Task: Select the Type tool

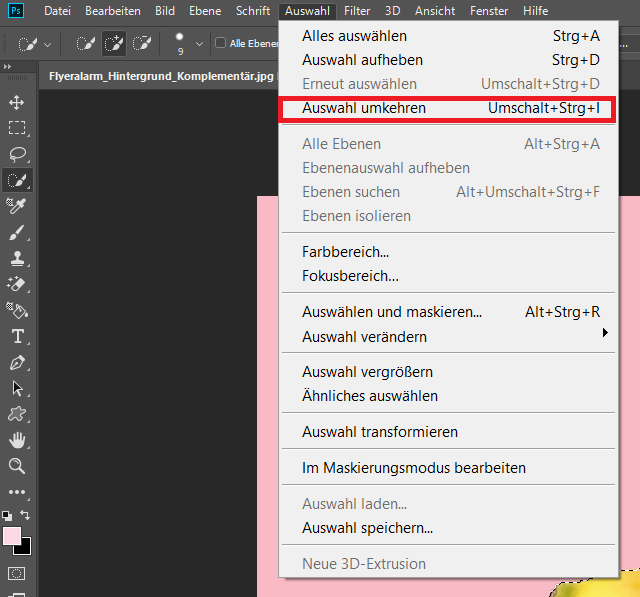Action: point(17,336)
